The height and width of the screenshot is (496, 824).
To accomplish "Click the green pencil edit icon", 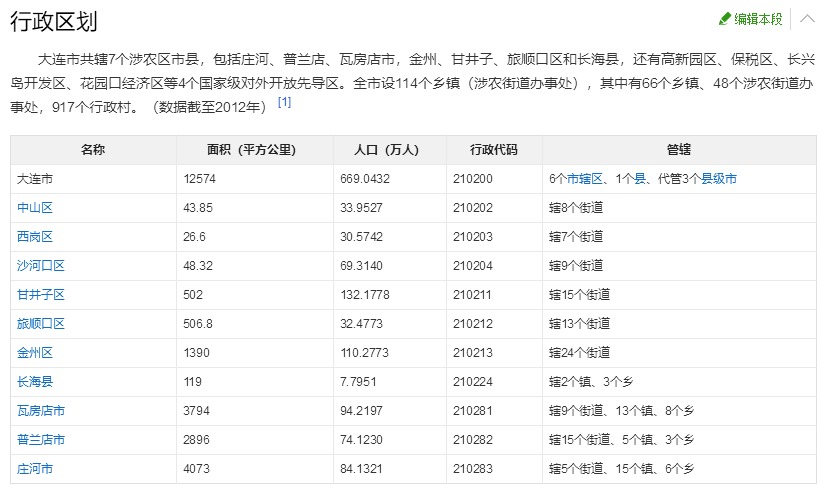I will 725,19.
